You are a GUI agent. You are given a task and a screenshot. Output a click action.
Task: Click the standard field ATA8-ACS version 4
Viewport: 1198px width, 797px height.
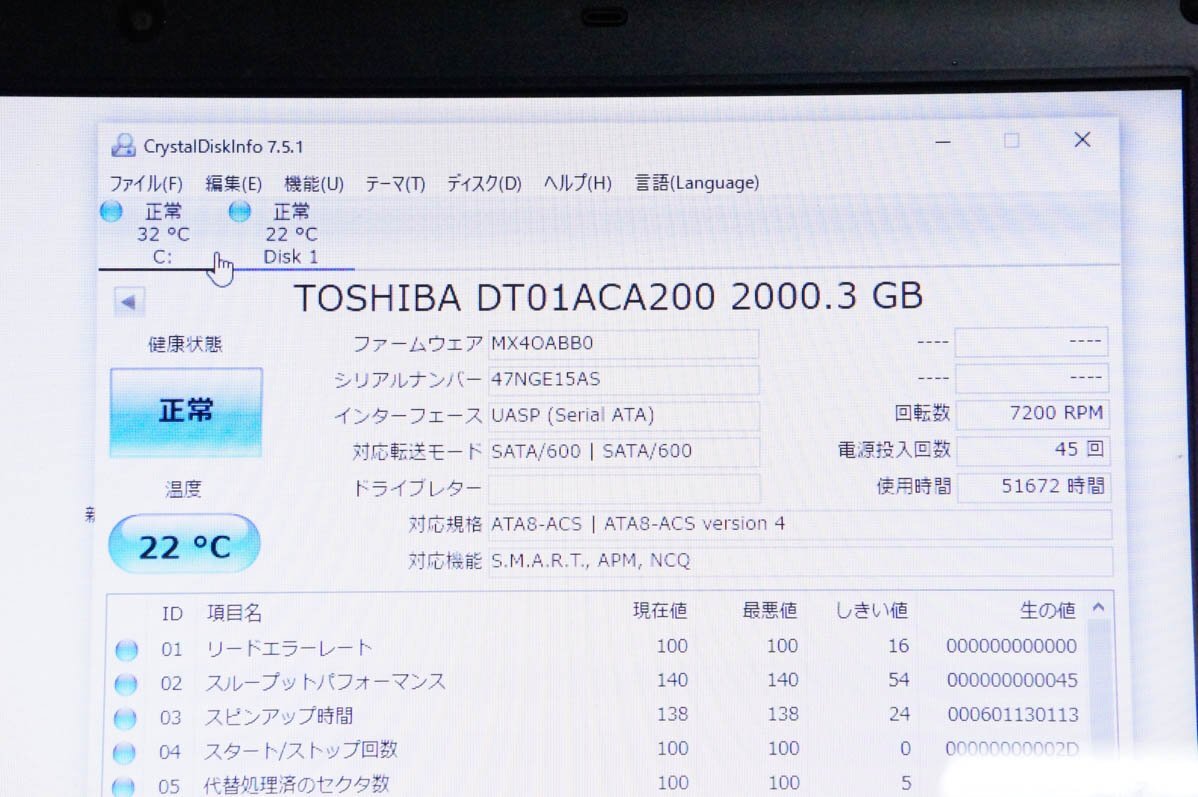[x=800, y=524]
